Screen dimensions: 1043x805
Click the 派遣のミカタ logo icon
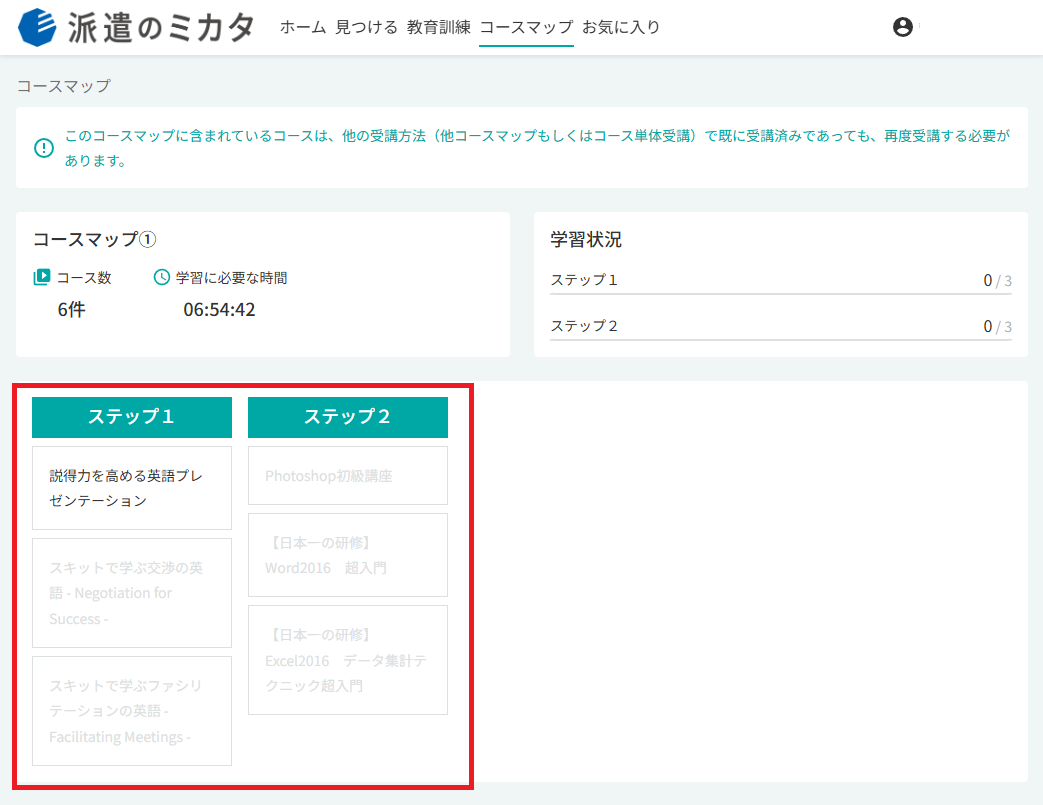(37, 27)
